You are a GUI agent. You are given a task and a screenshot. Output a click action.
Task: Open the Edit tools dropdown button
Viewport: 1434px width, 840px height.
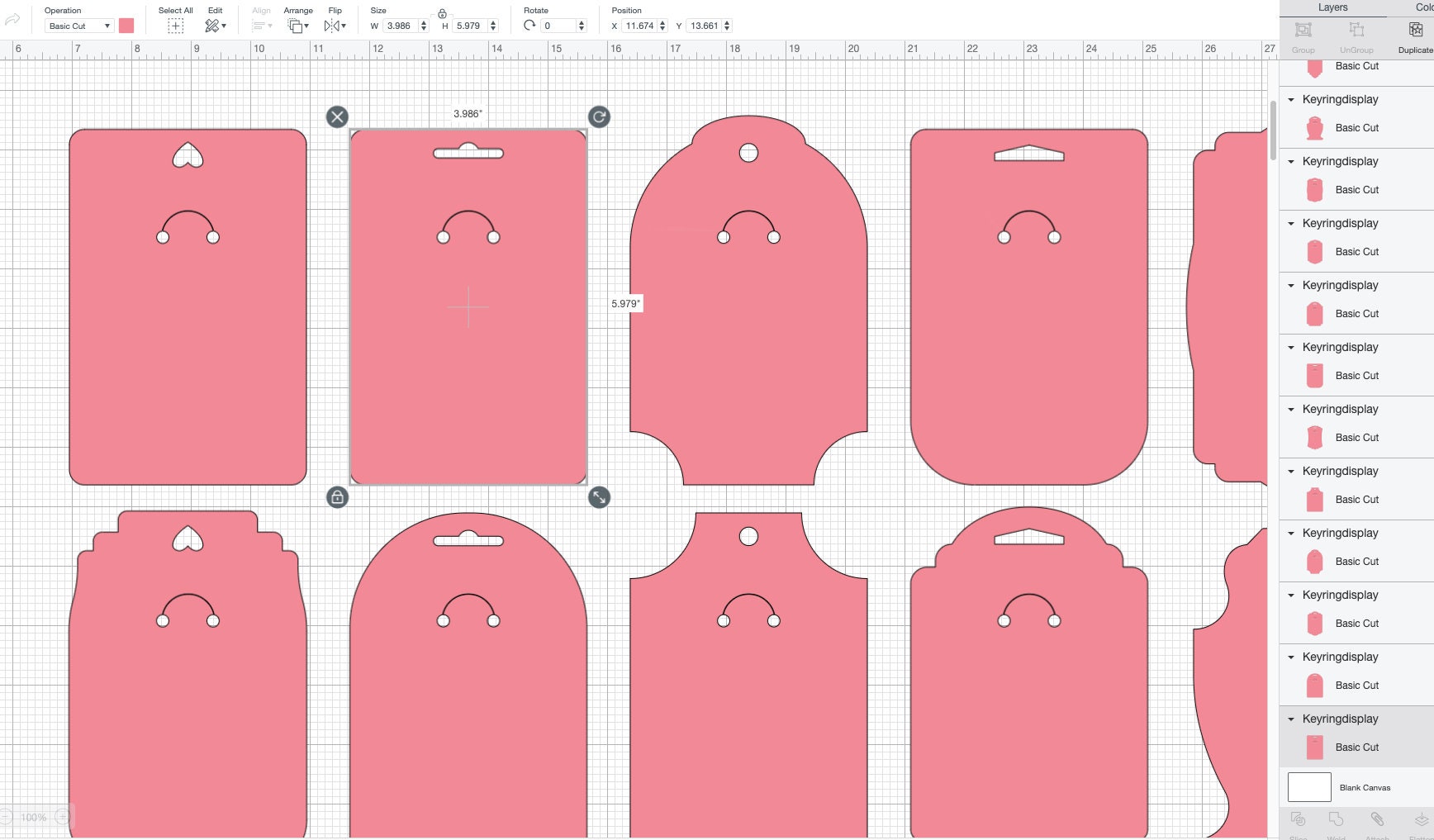[214, 26]
